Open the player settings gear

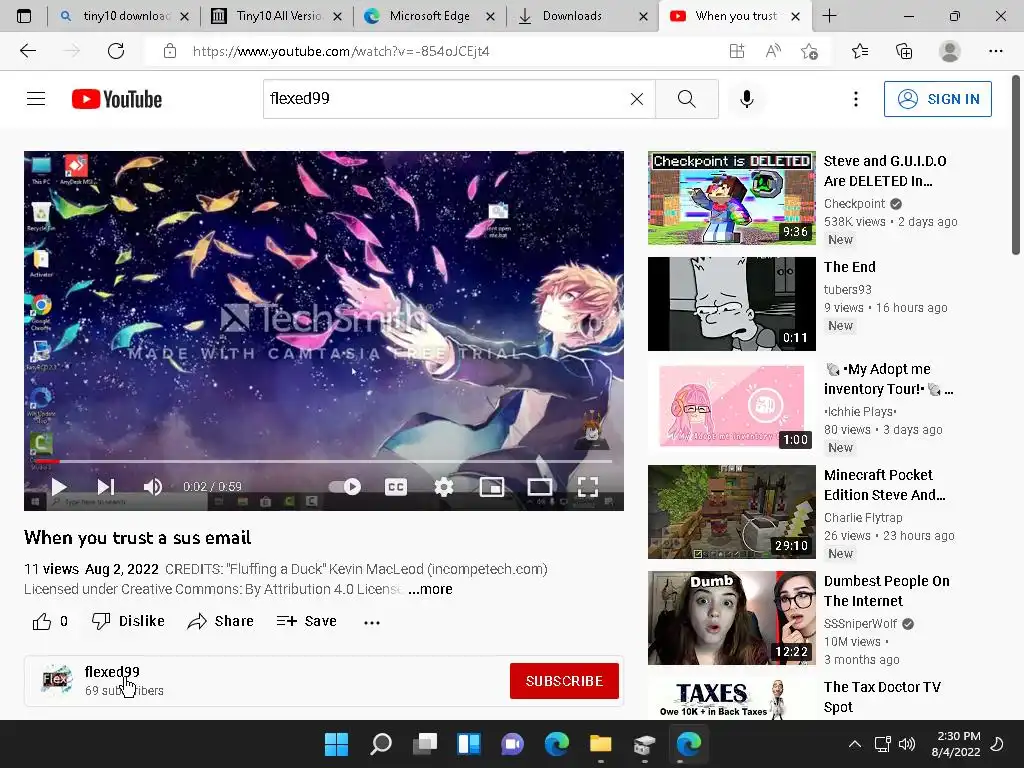click(x=444, y=487)
